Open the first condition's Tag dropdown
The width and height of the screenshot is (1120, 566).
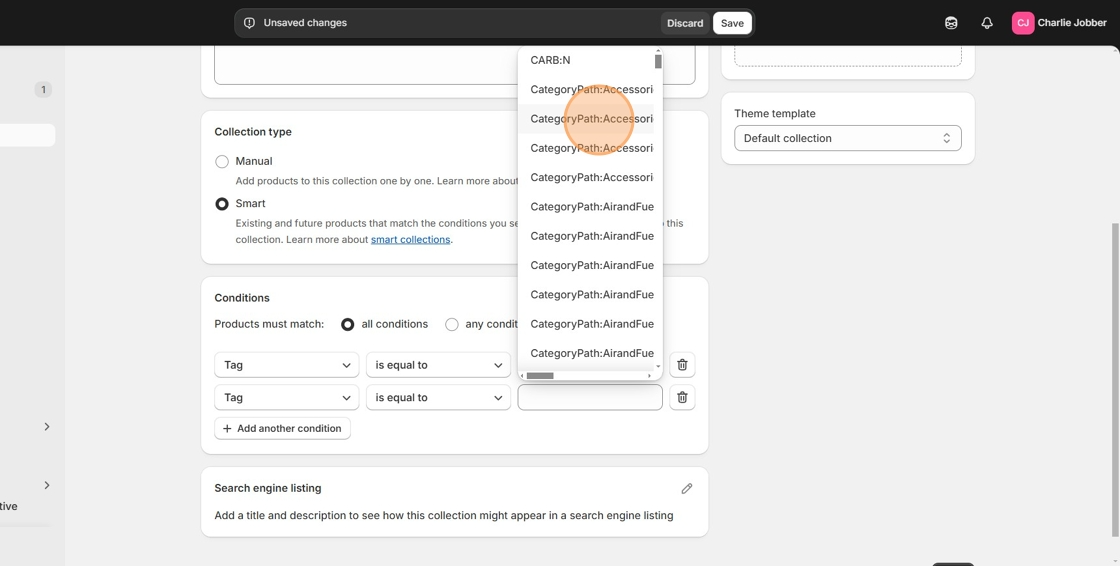coord(286,364)
